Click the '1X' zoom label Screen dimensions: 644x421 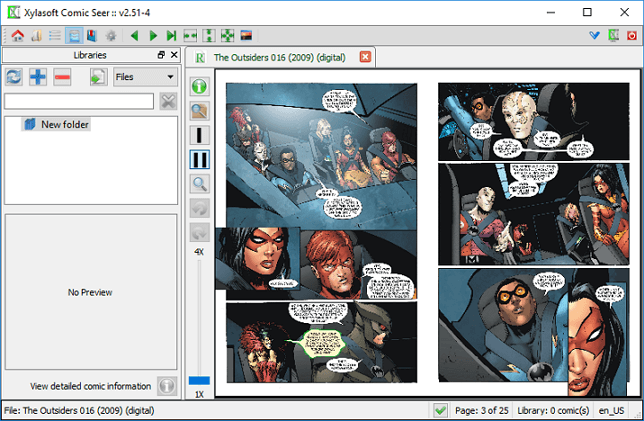click(199, 394)
